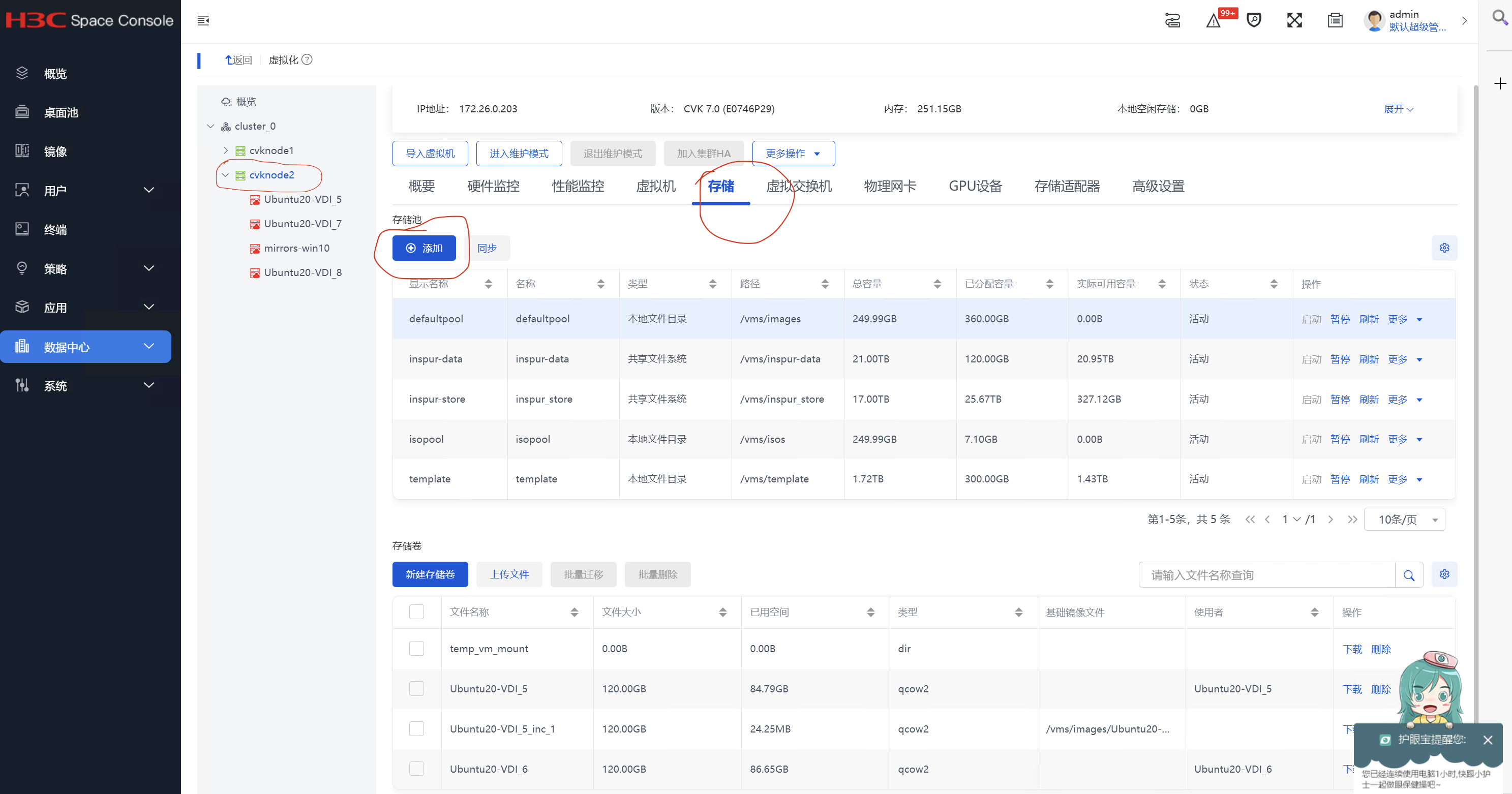Open storage pool column settings gear

pyautogui.click(x=1444, y=248)
